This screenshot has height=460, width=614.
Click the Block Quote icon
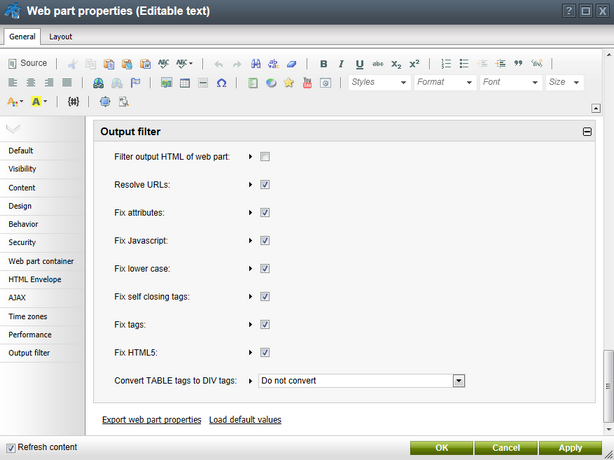[x=518, y=63]
